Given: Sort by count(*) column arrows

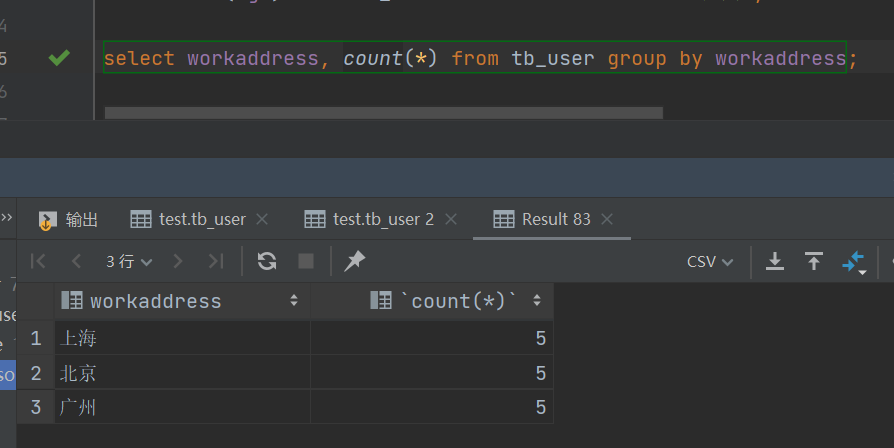Looking at the screenshot, I should 537,300.
